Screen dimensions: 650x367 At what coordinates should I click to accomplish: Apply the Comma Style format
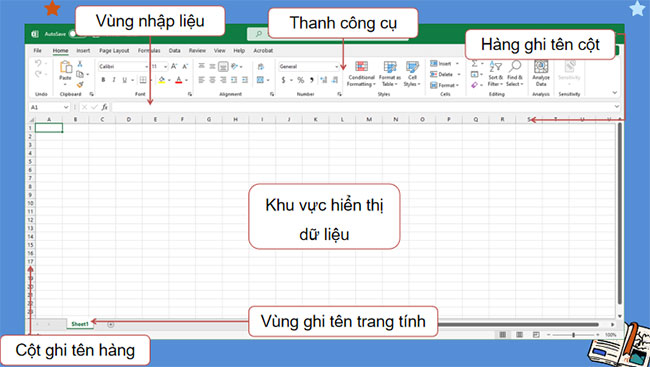pyautogui.click(x=311, y=80)
